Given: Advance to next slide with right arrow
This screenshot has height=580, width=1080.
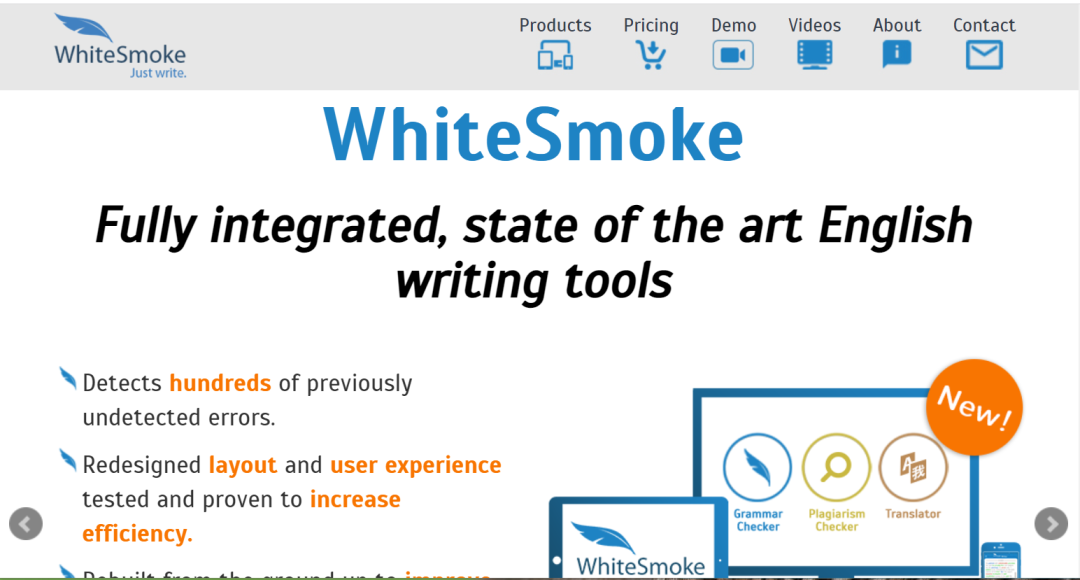Looking at the screenshot, I should click(1051, 524).
